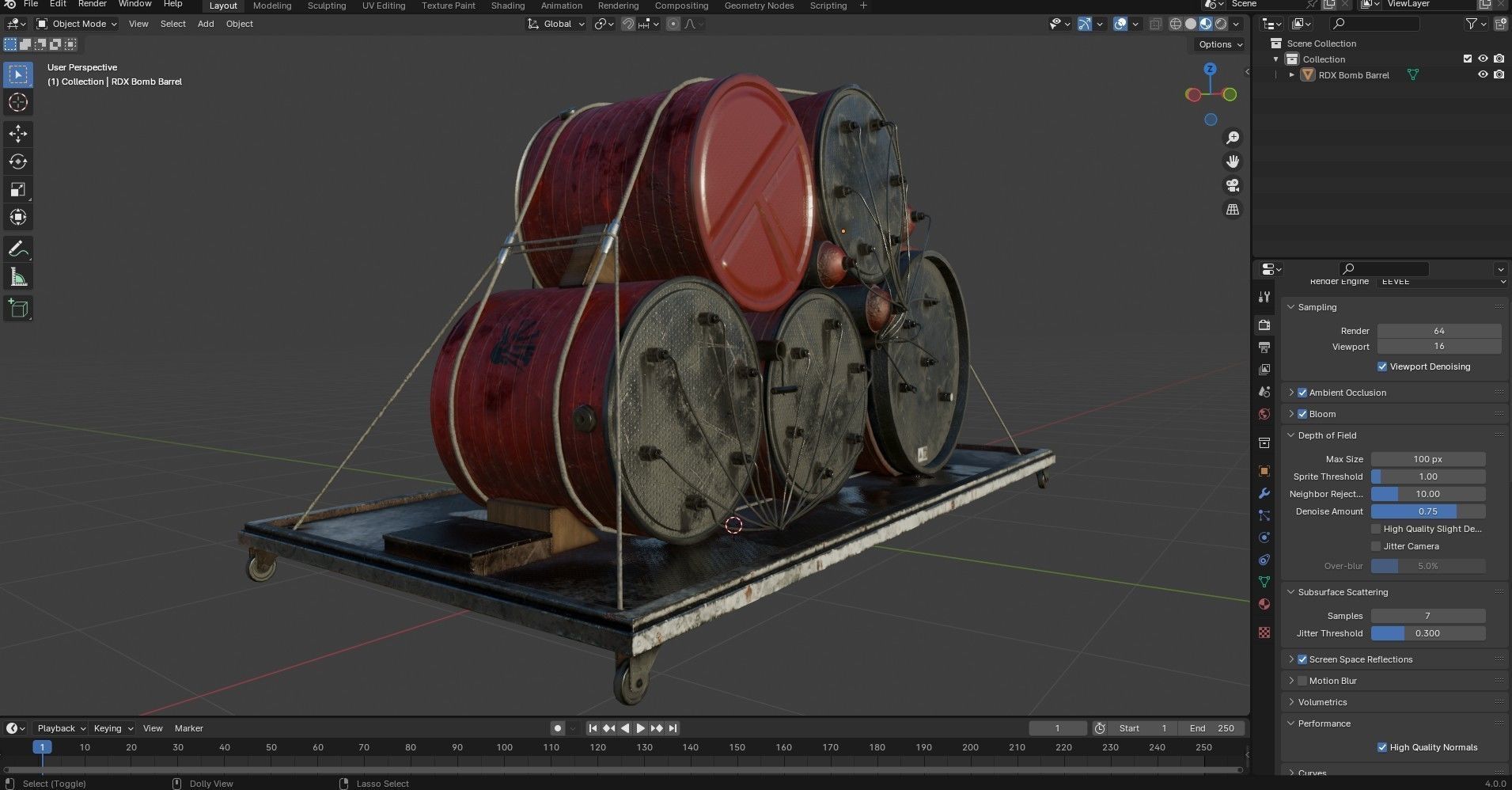Viewport: 1512px width, 790px height.
Task: Open the Object menu in viewport header
Action: click(x=240, y=24)
